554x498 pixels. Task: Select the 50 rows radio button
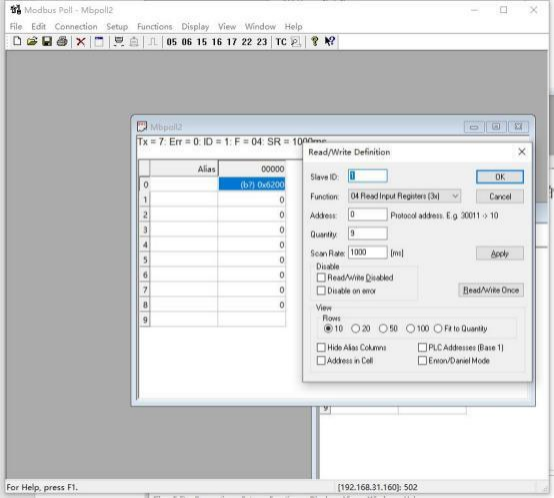383,328
